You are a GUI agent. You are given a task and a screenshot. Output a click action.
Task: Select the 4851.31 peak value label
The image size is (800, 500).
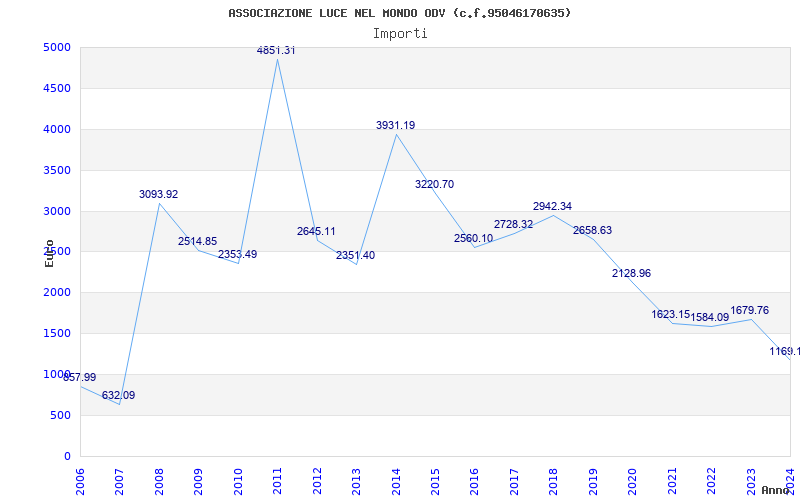pos(276,51)
